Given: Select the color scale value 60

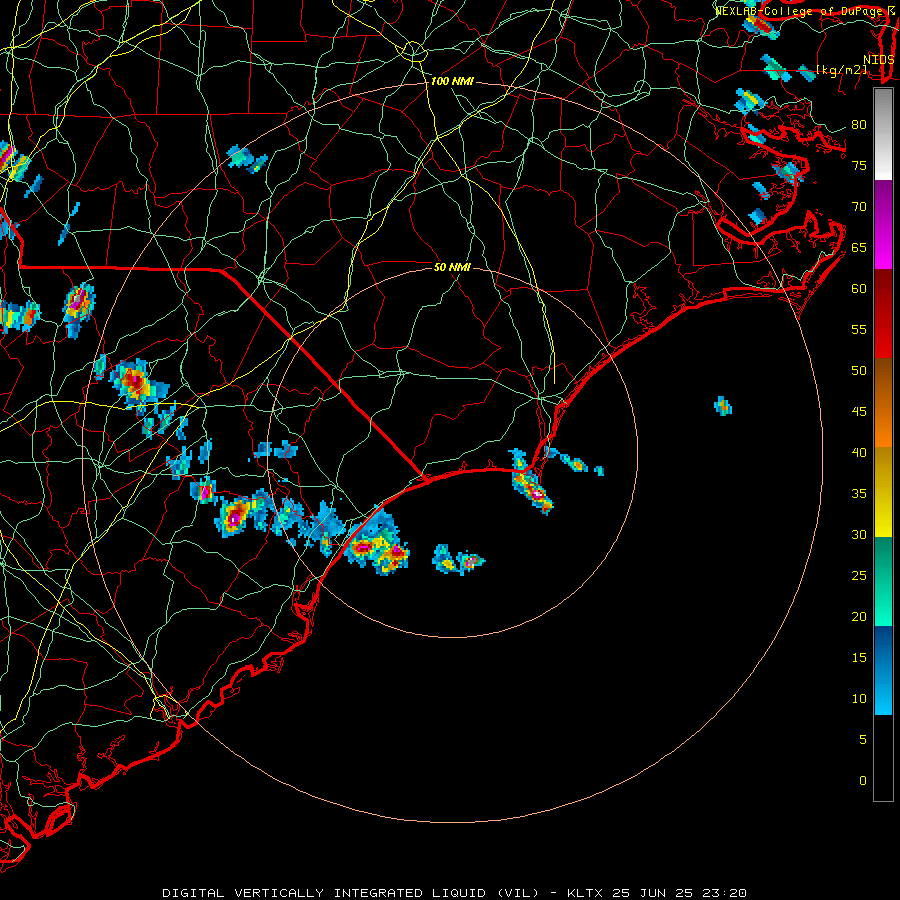Looking at the screenshot, I should coord(859,289).
